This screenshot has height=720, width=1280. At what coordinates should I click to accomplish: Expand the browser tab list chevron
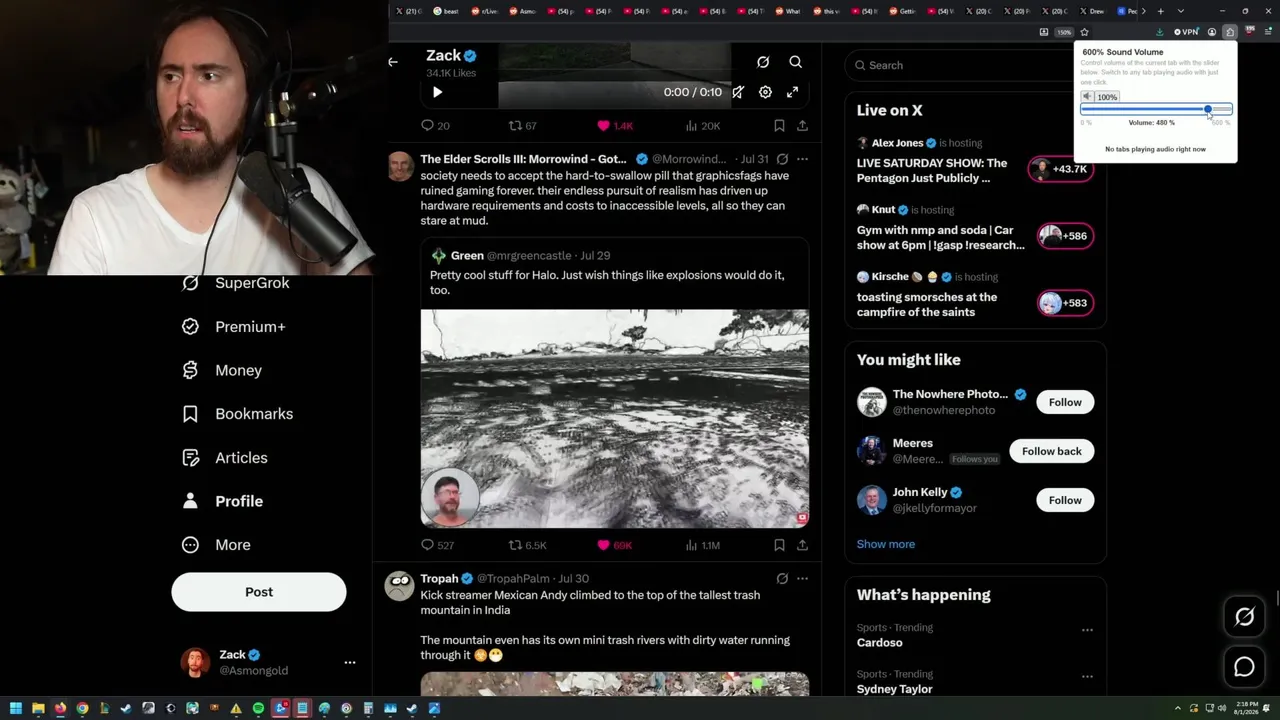pyautogui.click(x=1180, y=11)
